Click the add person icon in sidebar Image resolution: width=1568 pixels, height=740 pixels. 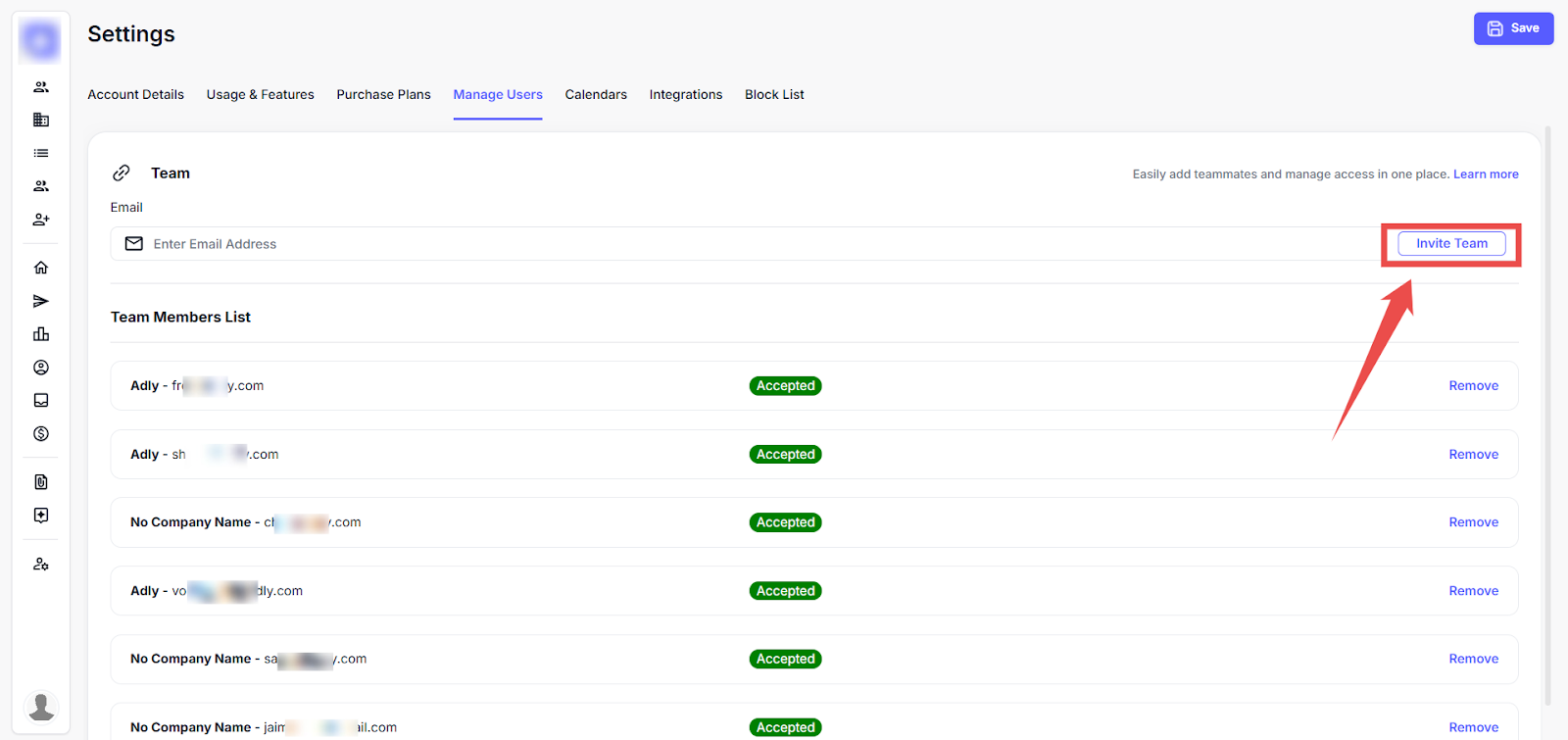click(41, 220)
